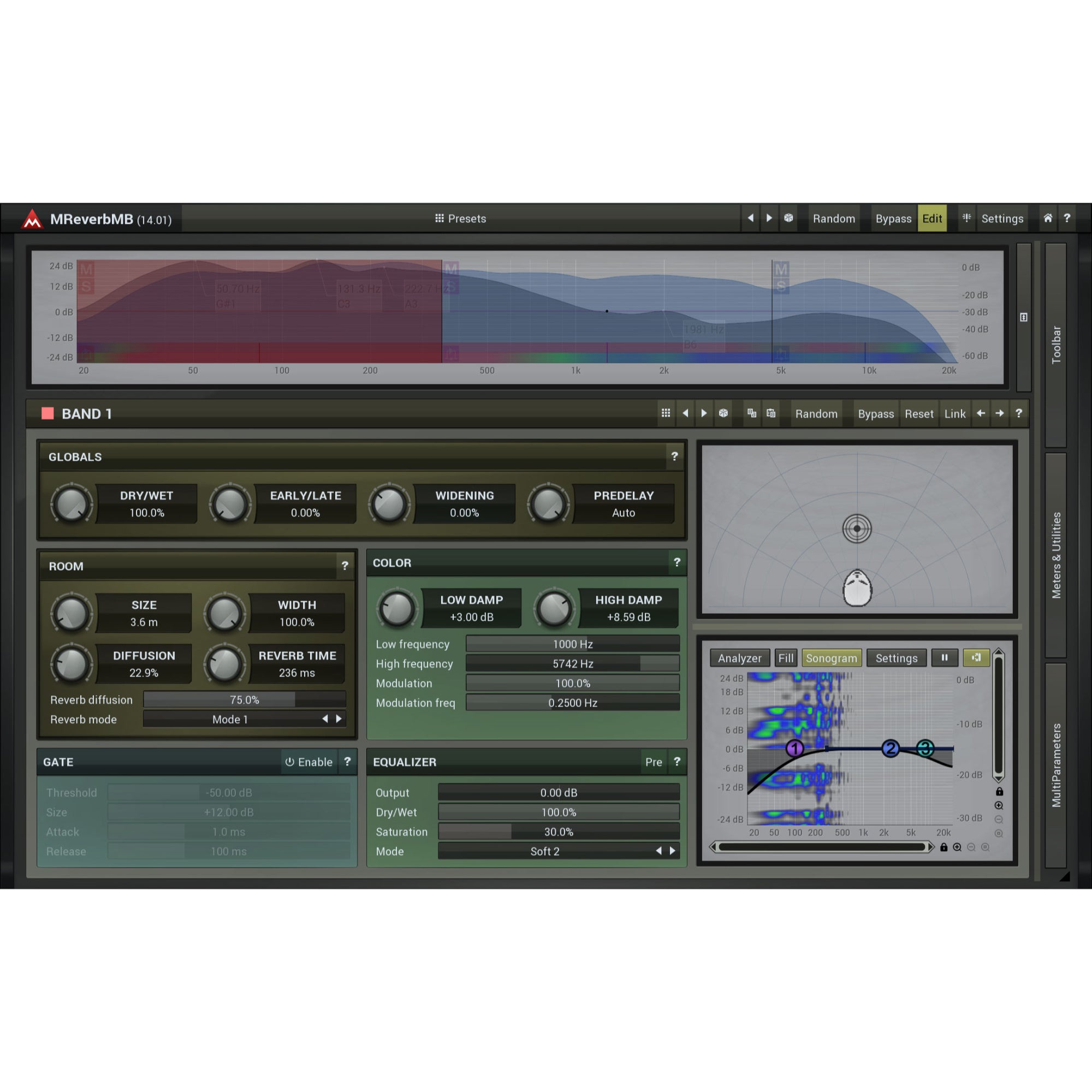The image size is (1092, 1092).
Task: Click the Fill analyzer toggle
Action: coord(786,658)
